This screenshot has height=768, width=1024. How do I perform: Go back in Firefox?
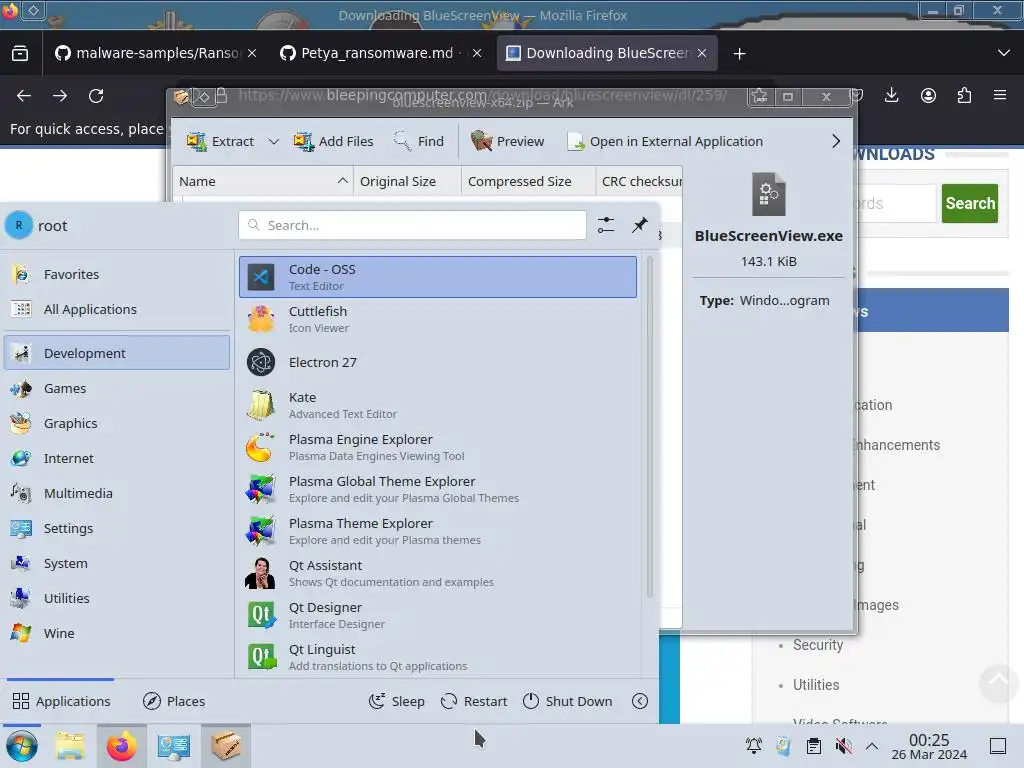[x=24, y=96]
